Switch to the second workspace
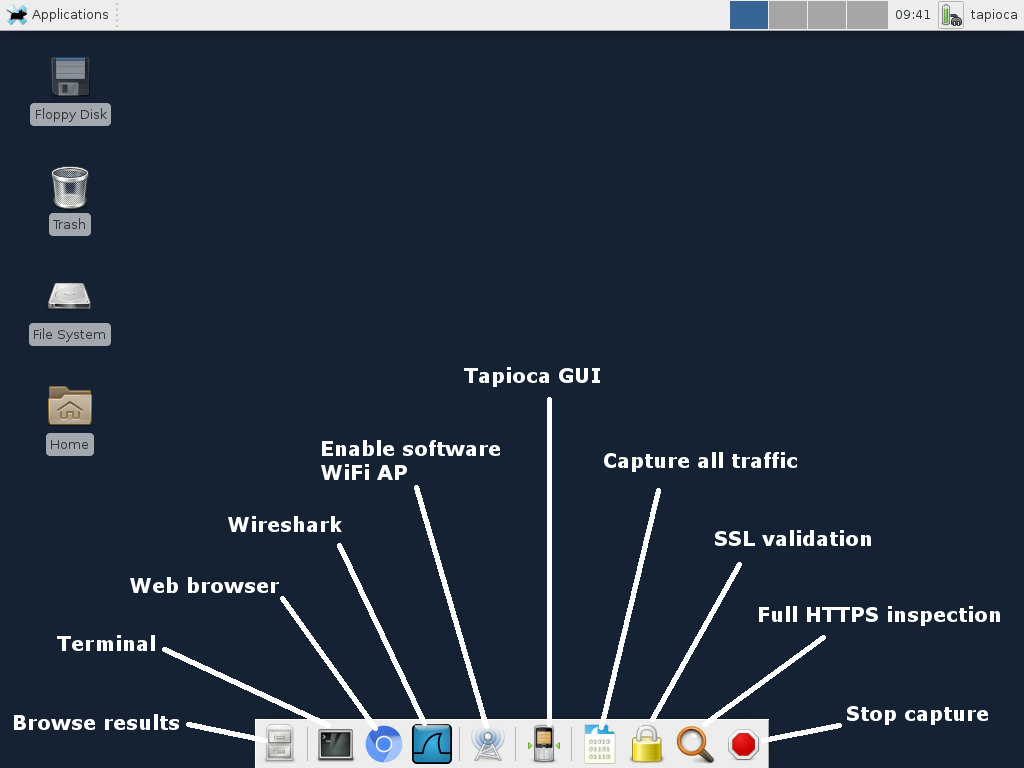1024x768 pixels. coord(788,15)
